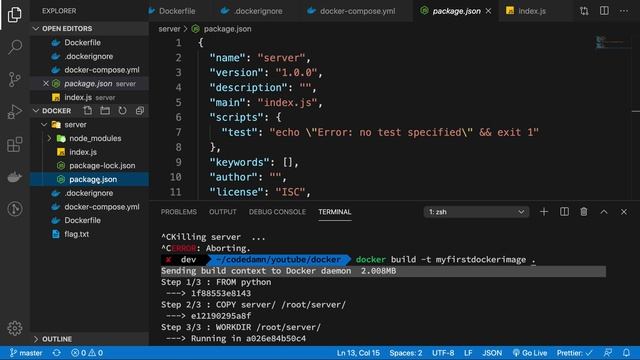Click Prettier status bar item
This screenshot has height=360, width=640.
(574, 353)
